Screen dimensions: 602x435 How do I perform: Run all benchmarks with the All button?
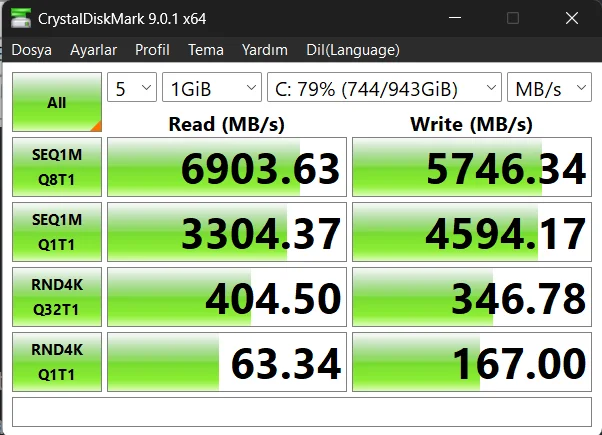click(x=57, y=102)
